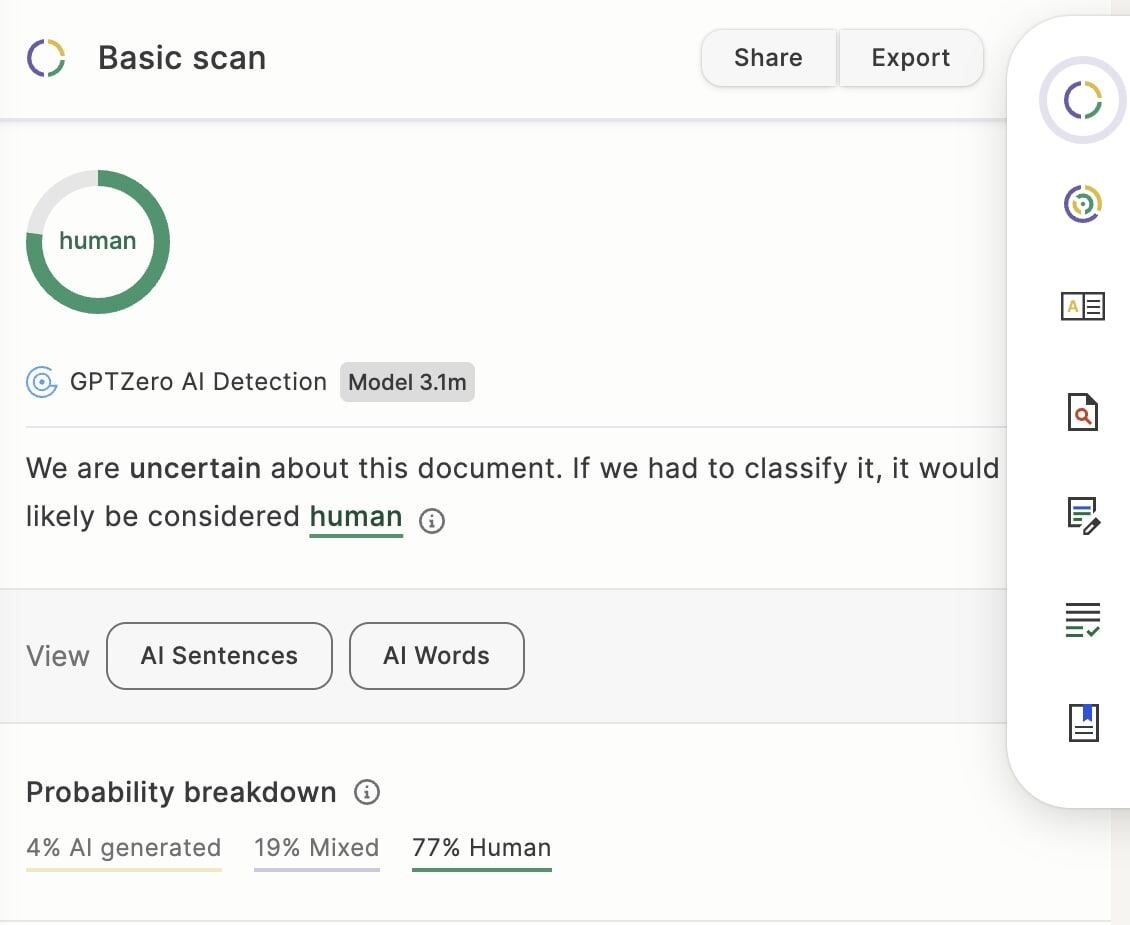Open the grammar check list icon
The height and width of the screenshot is (925, 1130).
point(1085,620)
